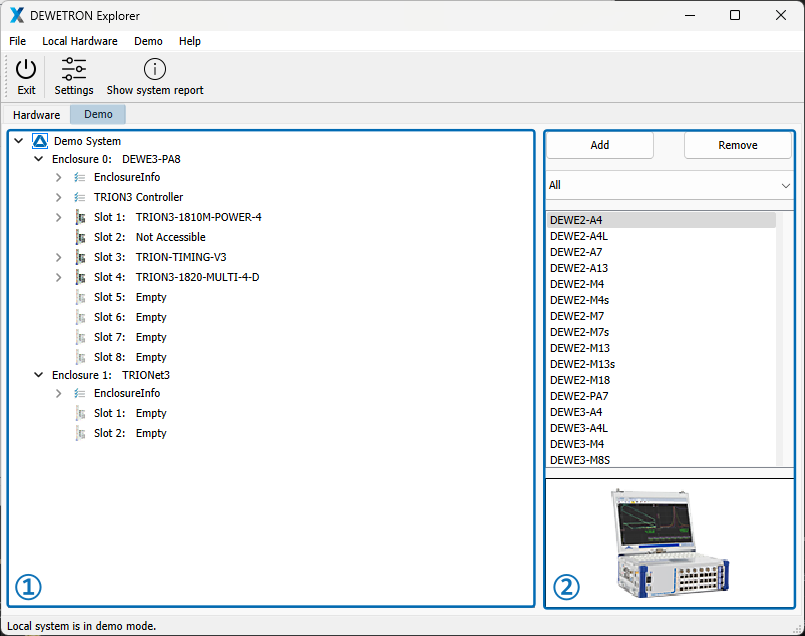Image resolution: width=805 pixels, height=636 pixels.
Task: Expand Slot 1 TRION3-1810M-POWER-4
Action: pos(59,217)
